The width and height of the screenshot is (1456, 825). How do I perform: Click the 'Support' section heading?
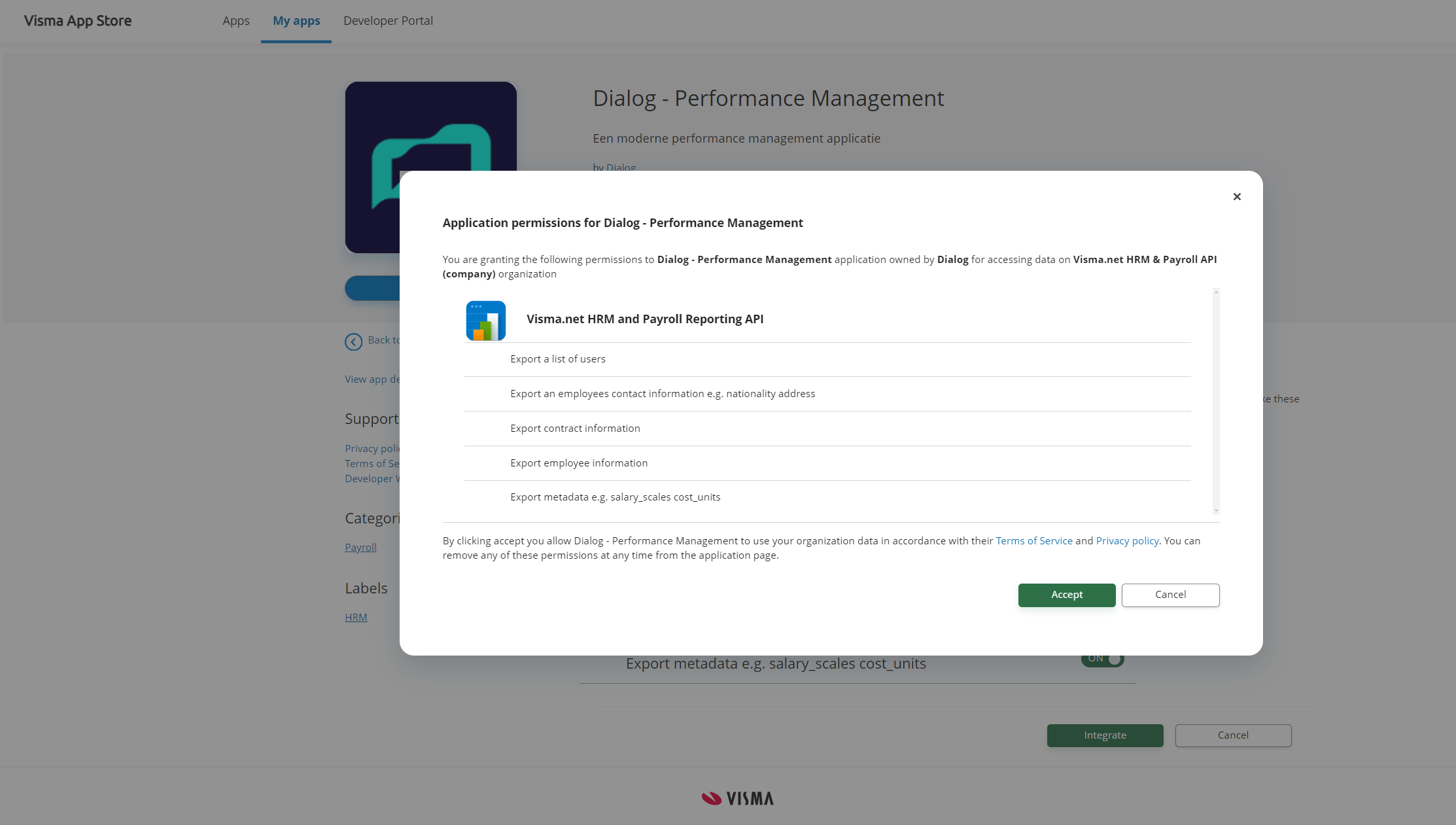372,419
